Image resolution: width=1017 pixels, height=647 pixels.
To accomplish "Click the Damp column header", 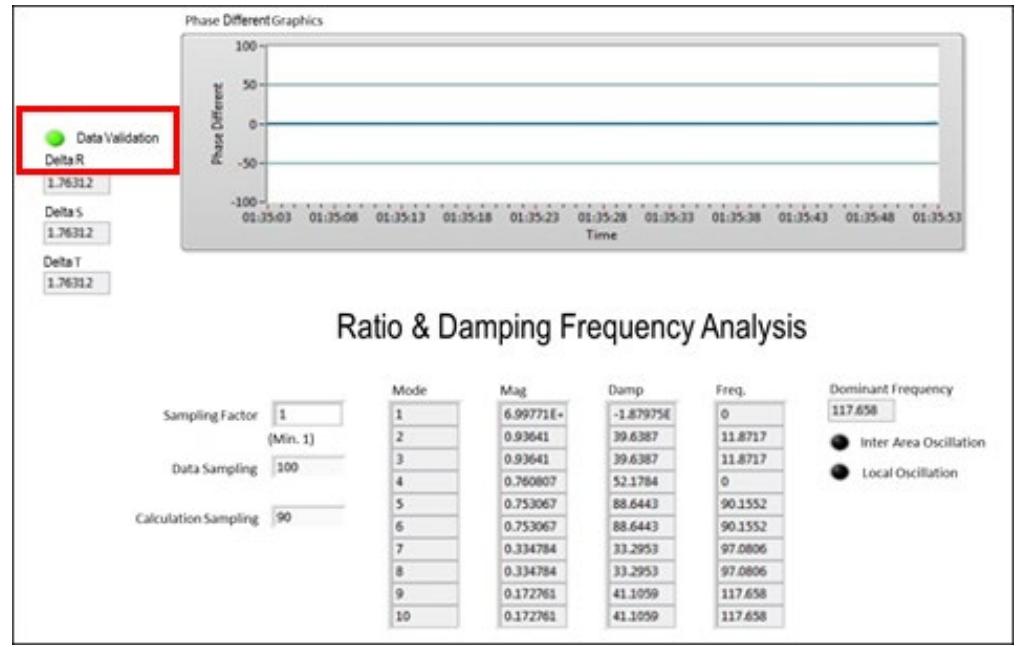I will coord(625,390).
